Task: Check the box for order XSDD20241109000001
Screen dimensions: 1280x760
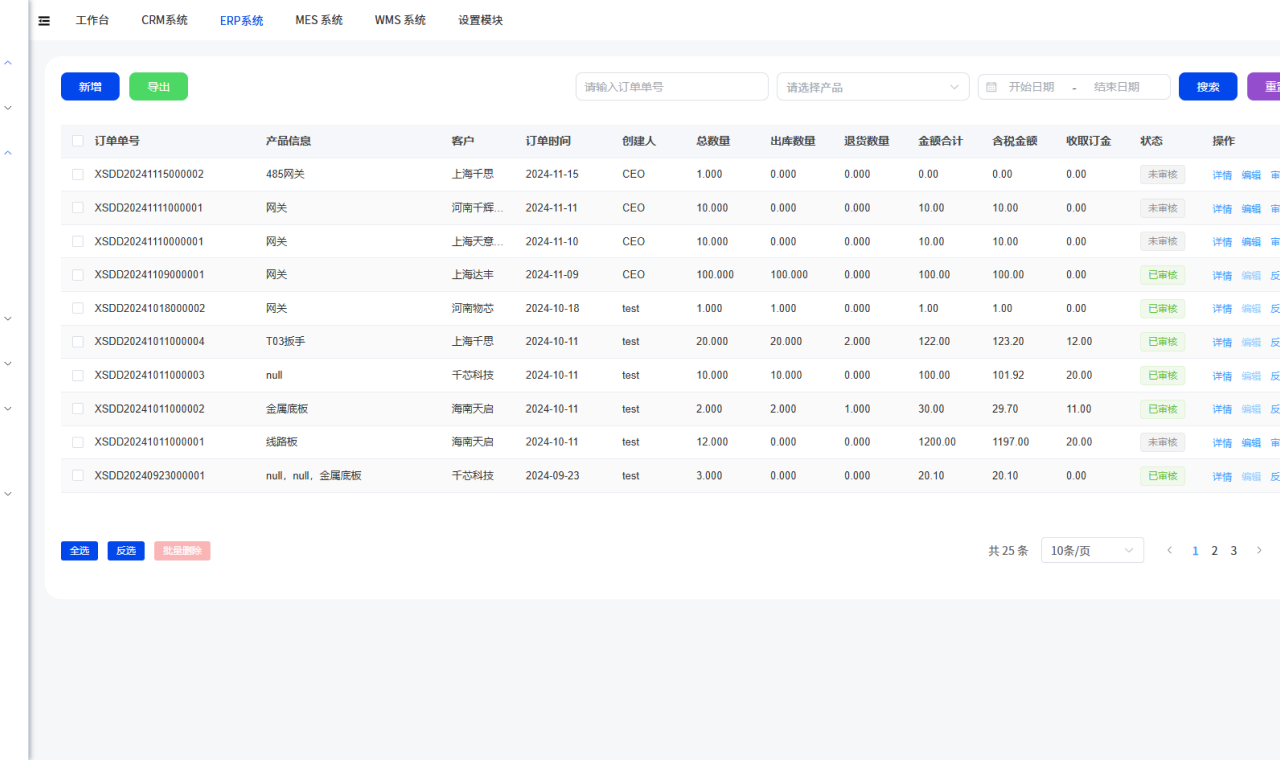Action: click(78, 275)
